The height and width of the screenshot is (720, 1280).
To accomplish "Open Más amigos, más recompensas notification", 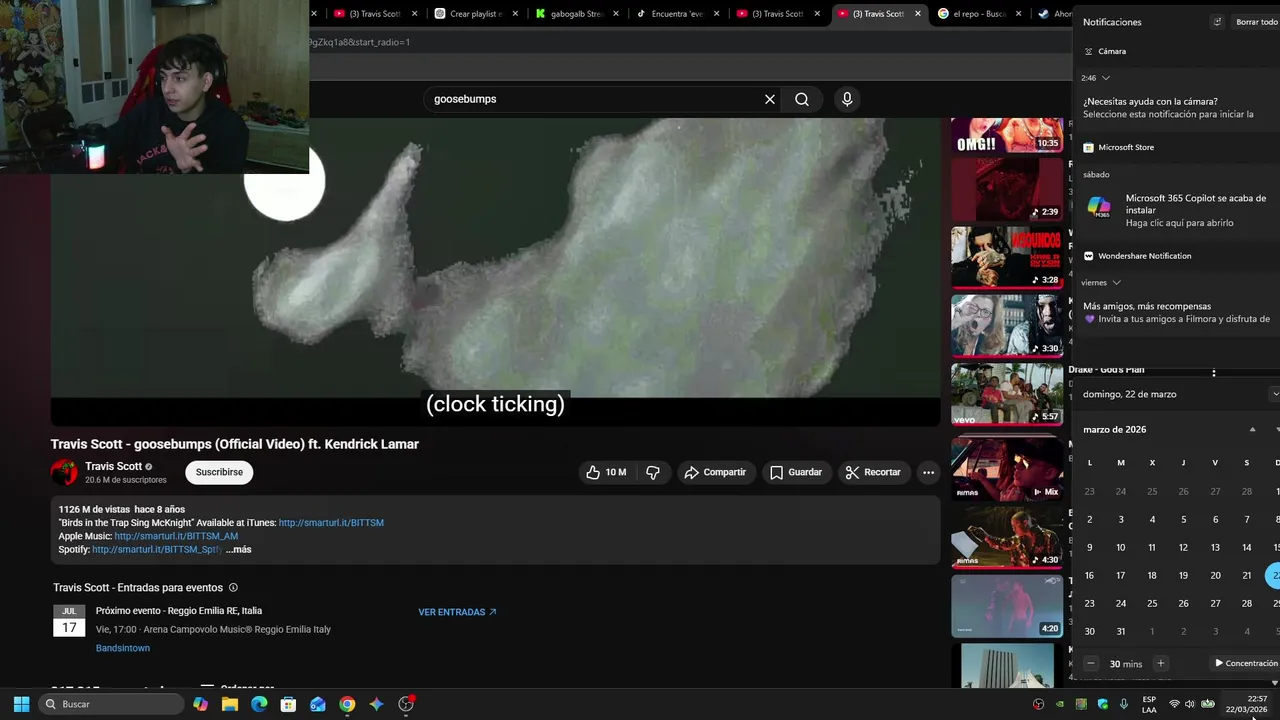I will click(x=1177, y=313).
